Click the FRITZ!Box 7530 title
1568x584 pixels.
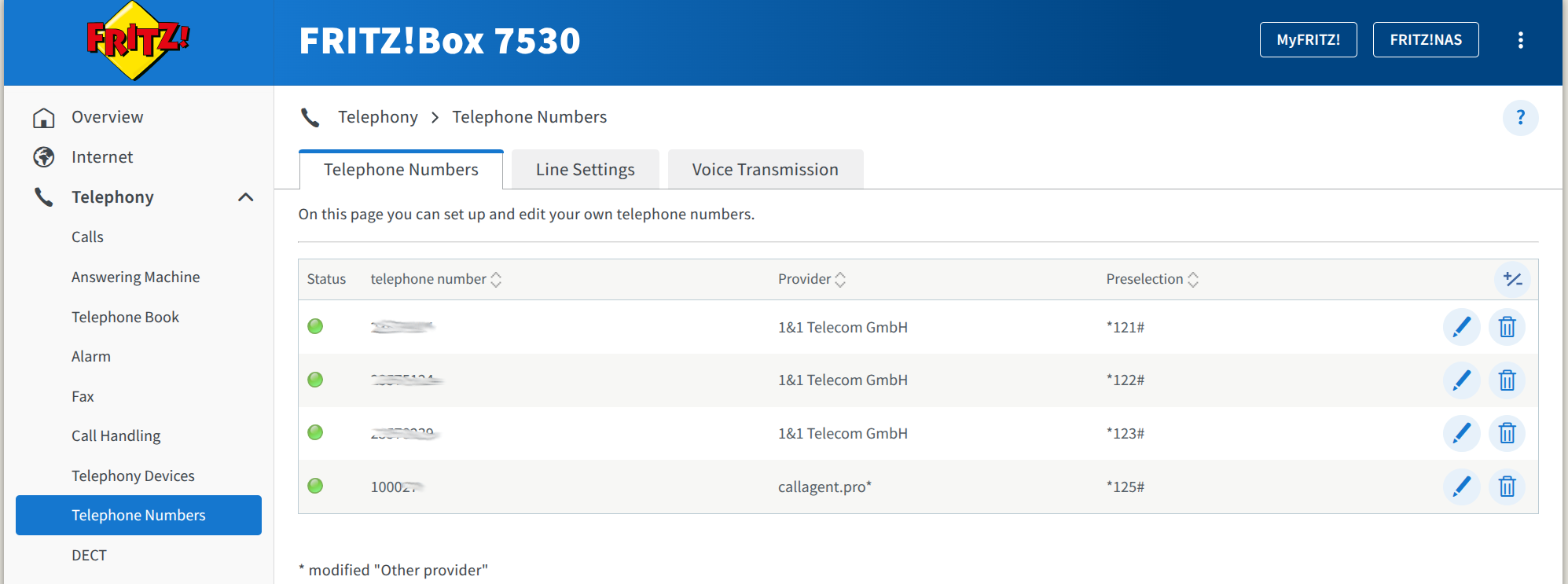(x=439, y=41)
